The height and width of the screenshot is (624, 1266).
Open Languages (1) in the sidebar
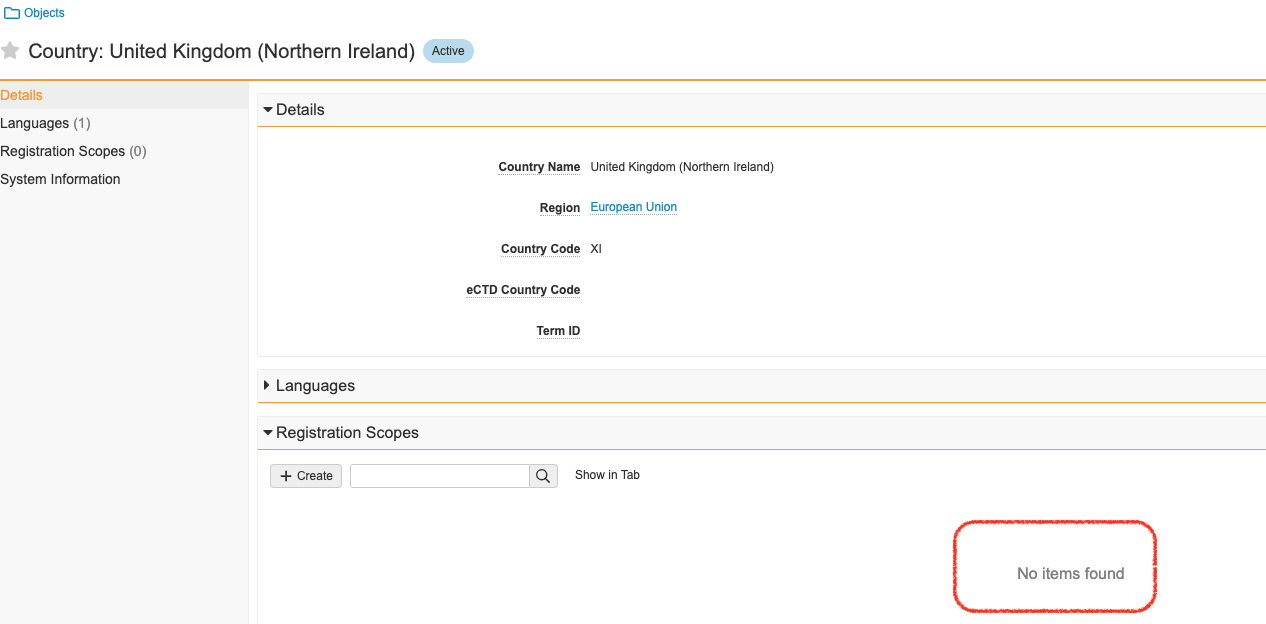[45, 123]
